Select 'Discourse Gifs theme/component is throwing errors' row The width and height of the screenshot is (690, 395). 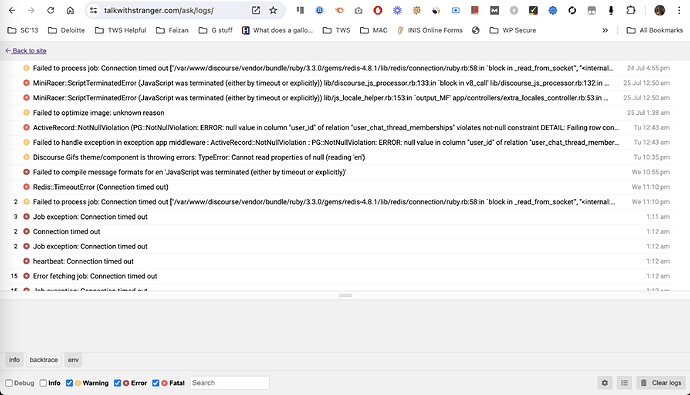point(339,157)
